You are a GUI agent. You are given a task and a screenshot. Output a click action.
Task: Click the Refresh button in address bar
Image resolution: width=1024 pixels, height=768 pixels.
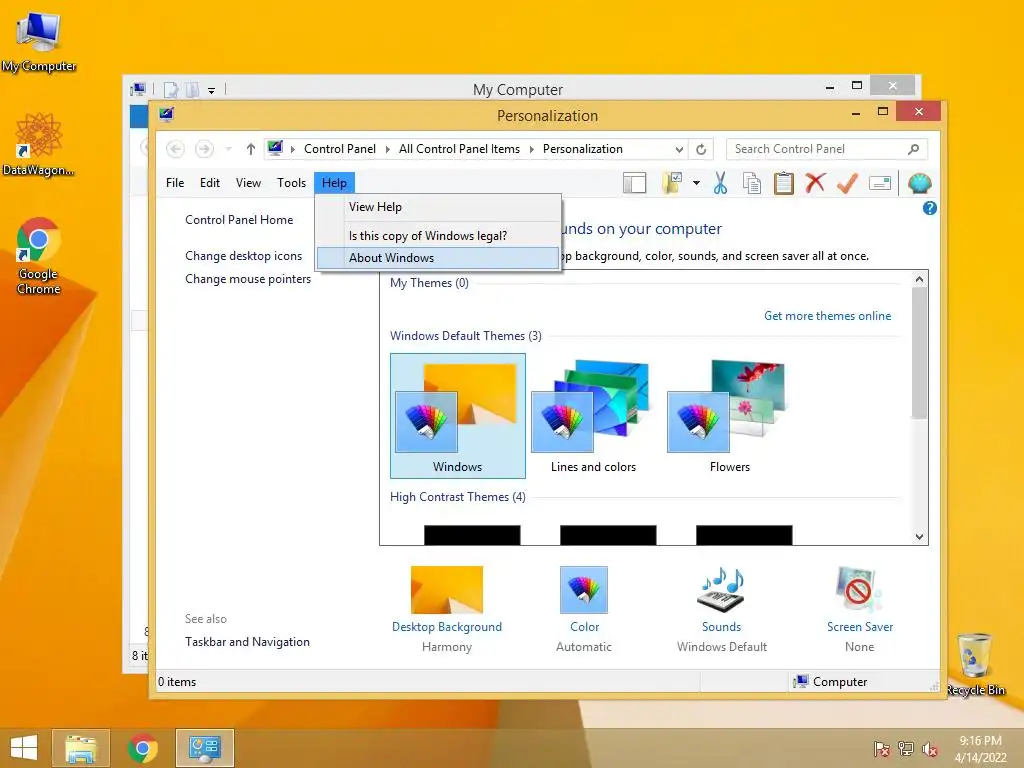pos(701,149)
